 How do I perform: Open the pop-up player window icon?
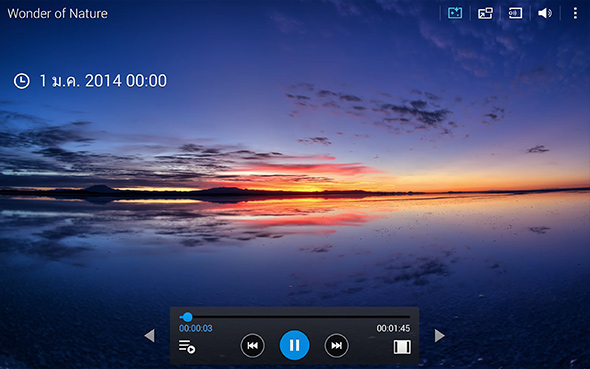pos(485,14)
